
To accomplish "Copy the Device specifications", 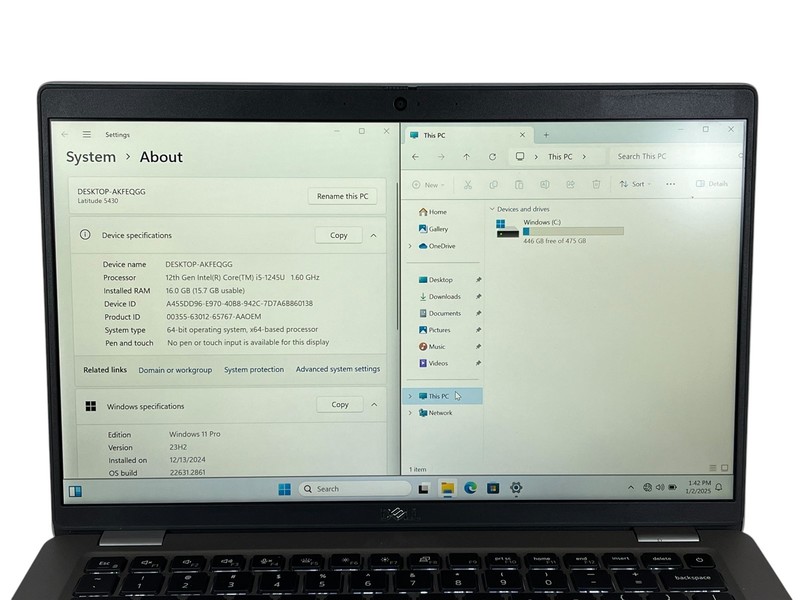I will point(338,235).
